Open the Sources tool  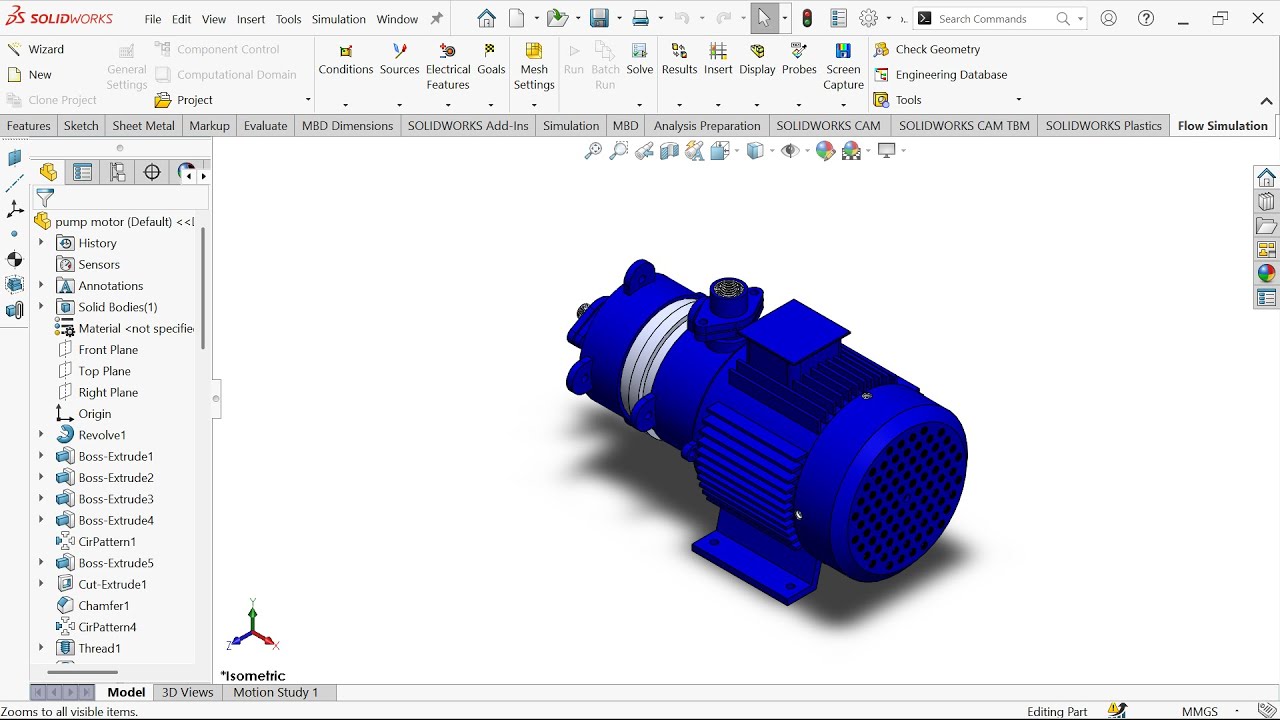(399, 60)
